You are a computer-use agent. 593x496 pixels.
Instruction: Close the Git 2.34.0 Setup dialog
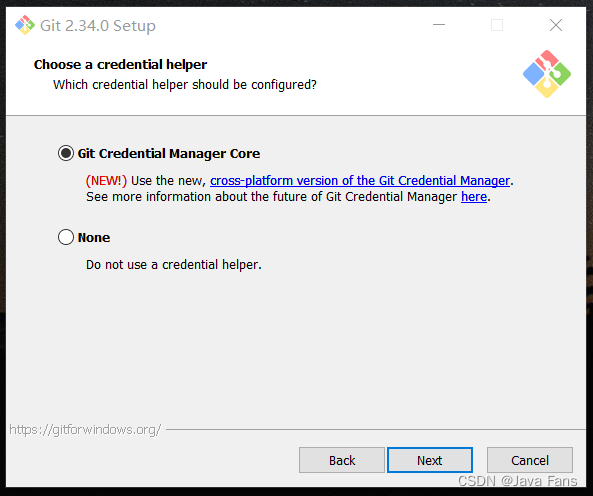(556, 25)
